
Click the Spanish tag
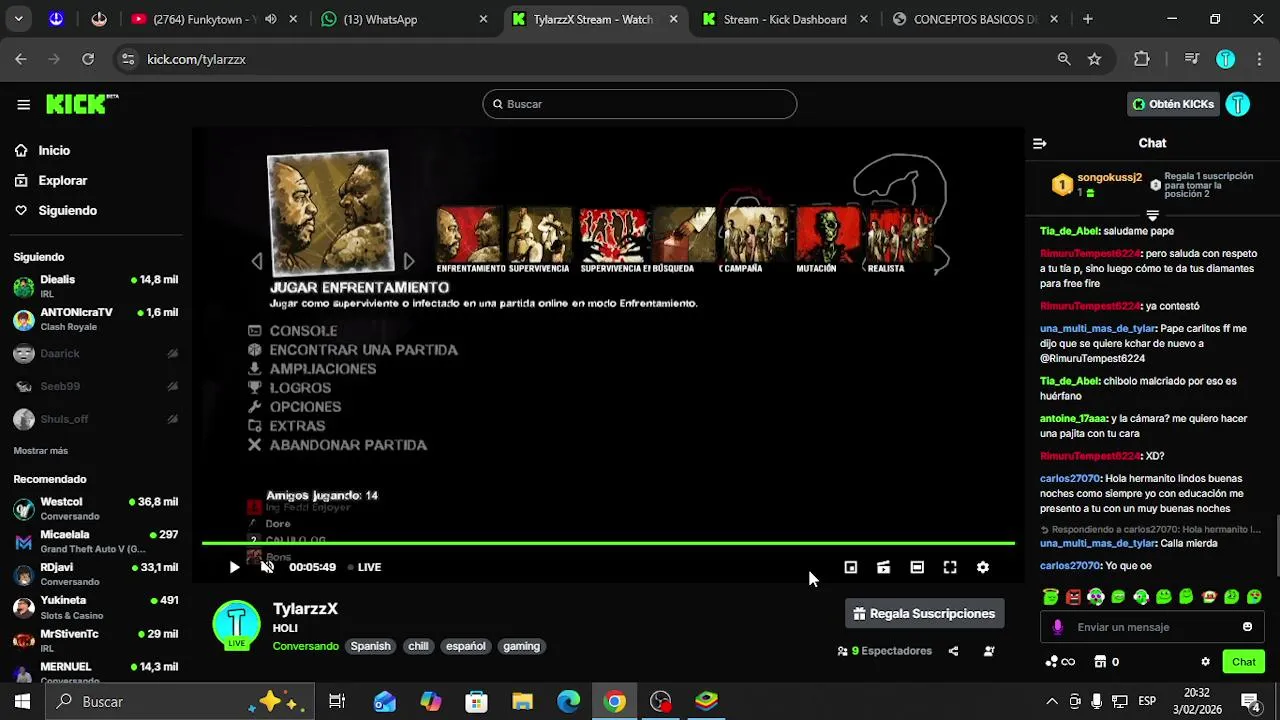pyautogui.click(x=370, y=646)
